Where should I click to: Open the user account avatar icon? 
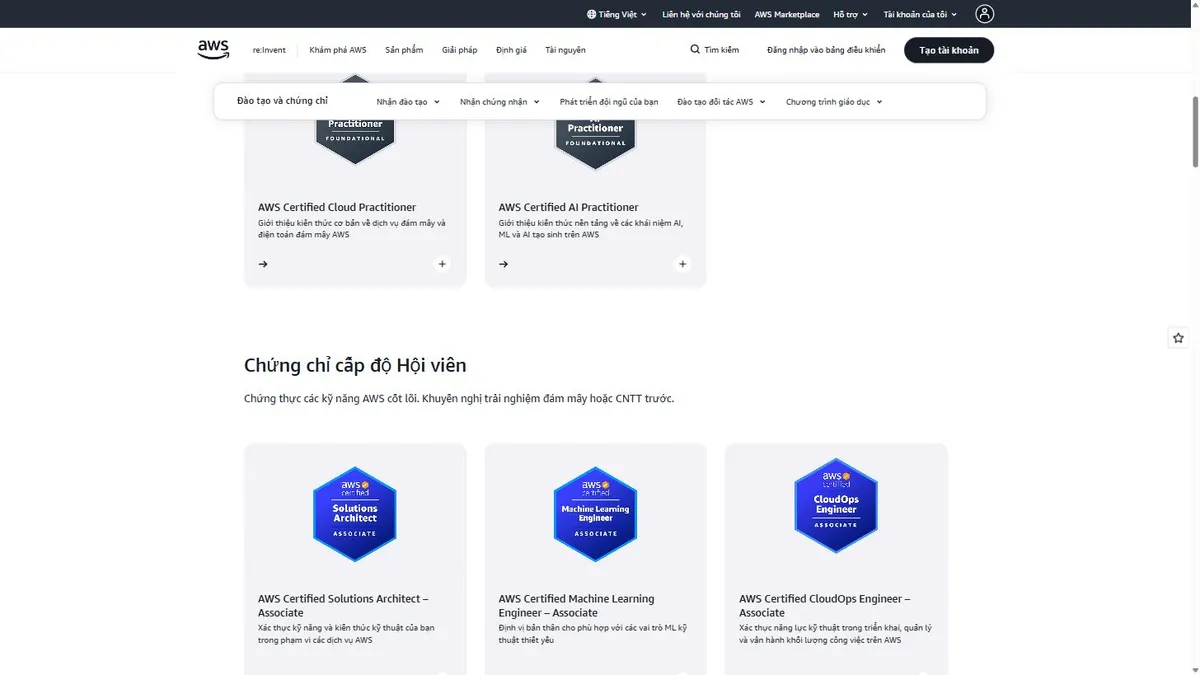pos(985,14)
